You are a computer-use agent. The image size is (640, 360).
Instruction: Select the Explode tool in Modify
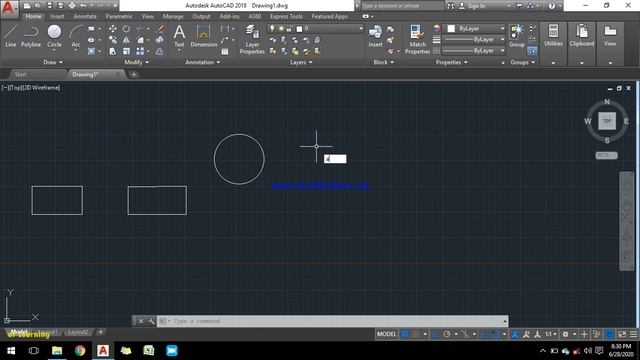(x=160, y=40)
